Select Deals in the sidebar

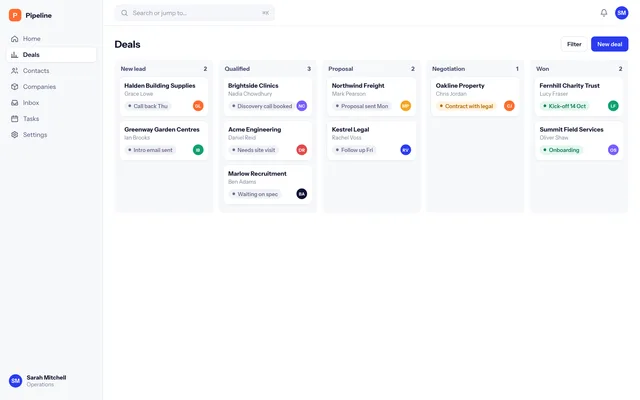(51, 55)
